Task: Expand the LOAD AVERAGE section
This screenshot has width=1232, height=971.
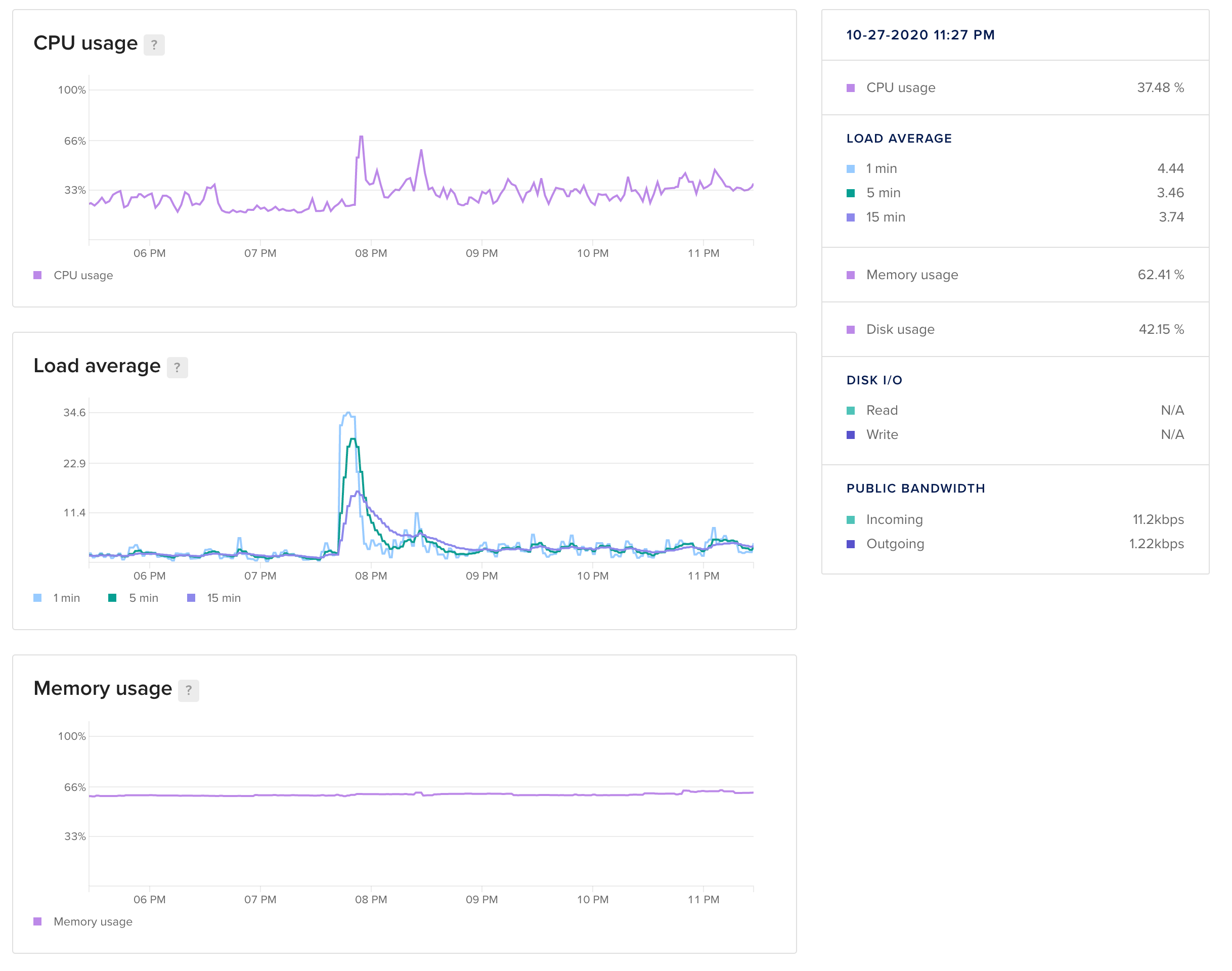Action: [899, 138]
